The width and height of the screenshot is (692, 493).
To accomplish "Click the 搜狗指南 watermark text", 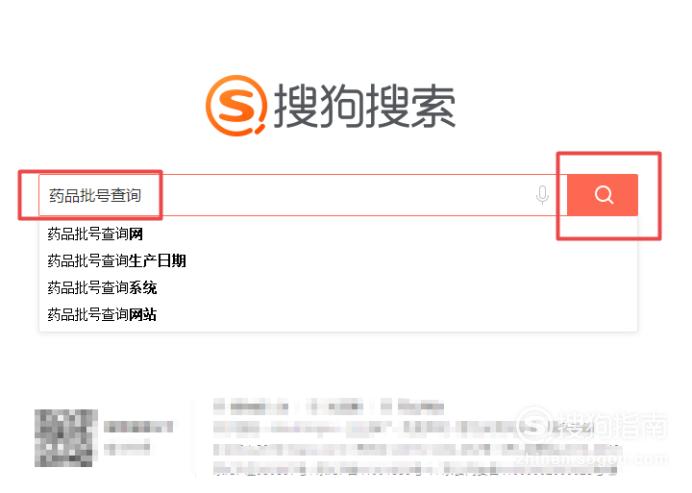I will point(611,425).
